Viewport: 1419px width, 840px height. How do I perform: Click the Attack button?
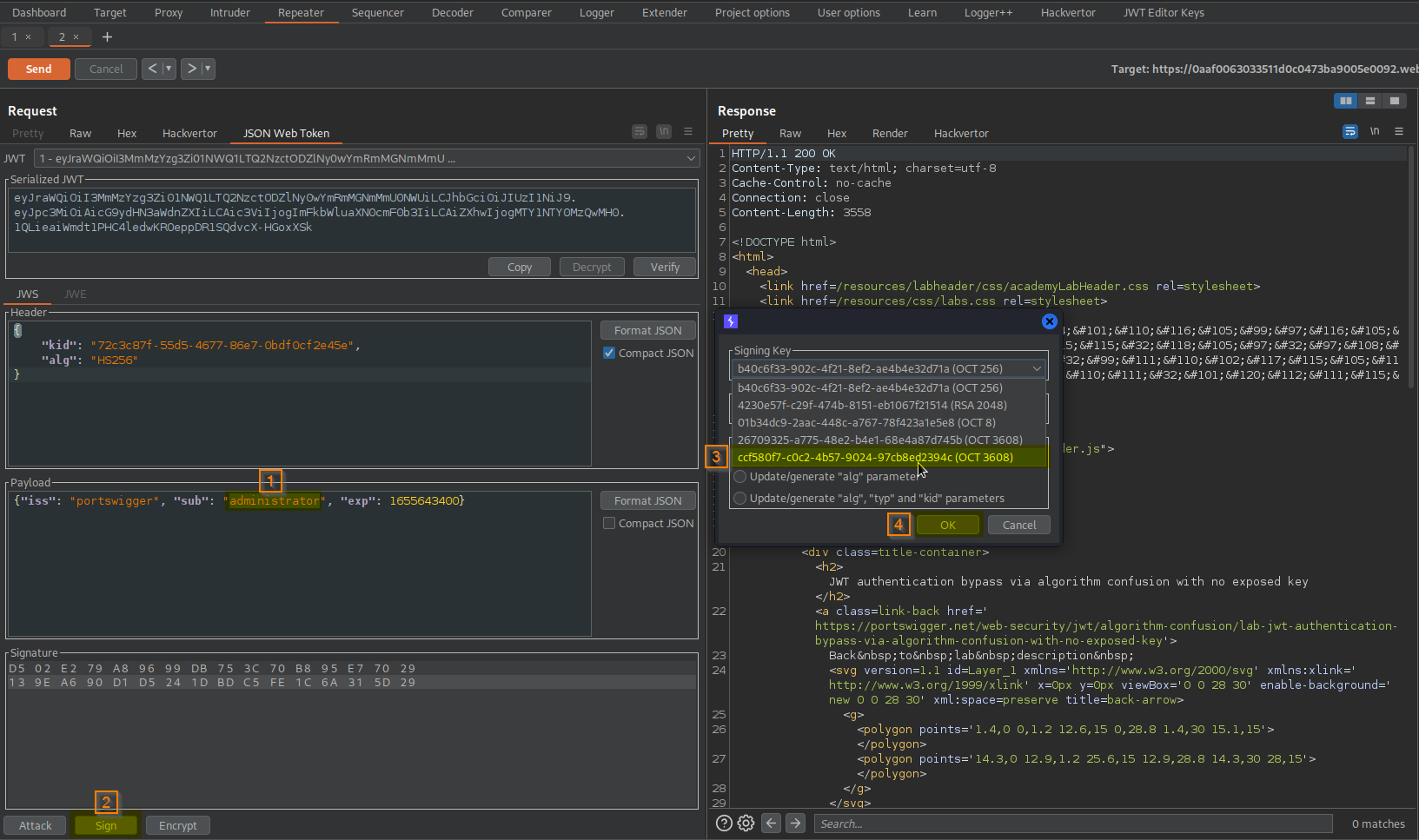click(36, 825)
